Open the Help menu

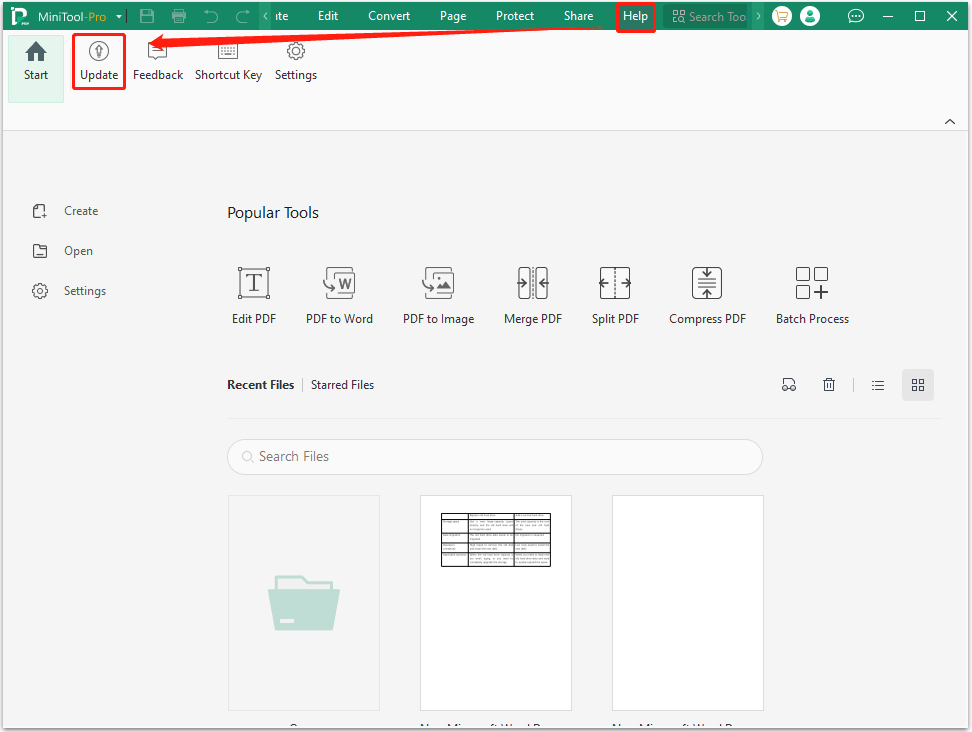(635, 15)
